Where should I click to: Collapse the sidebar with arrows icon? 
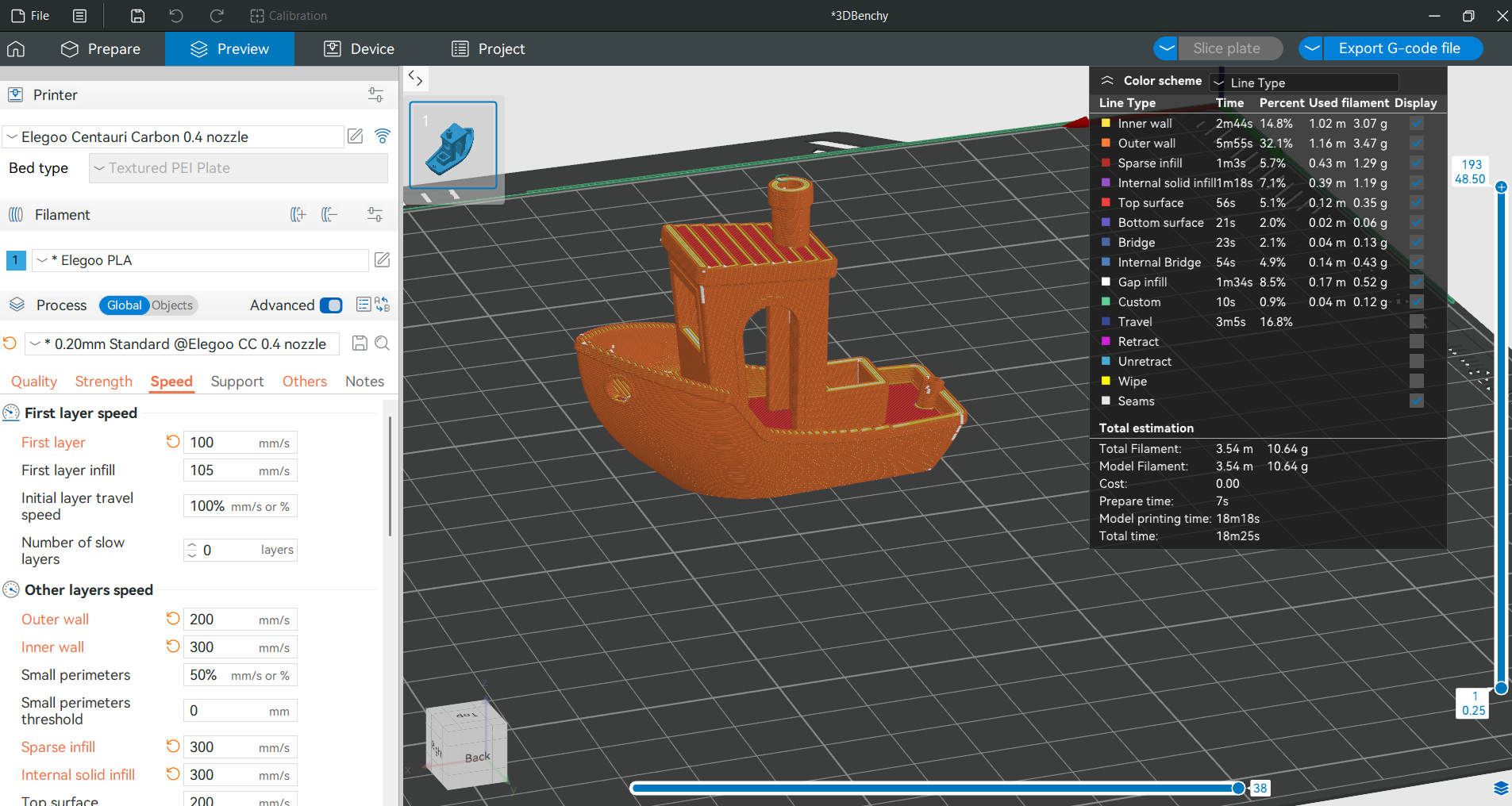(x=415, y=79)
